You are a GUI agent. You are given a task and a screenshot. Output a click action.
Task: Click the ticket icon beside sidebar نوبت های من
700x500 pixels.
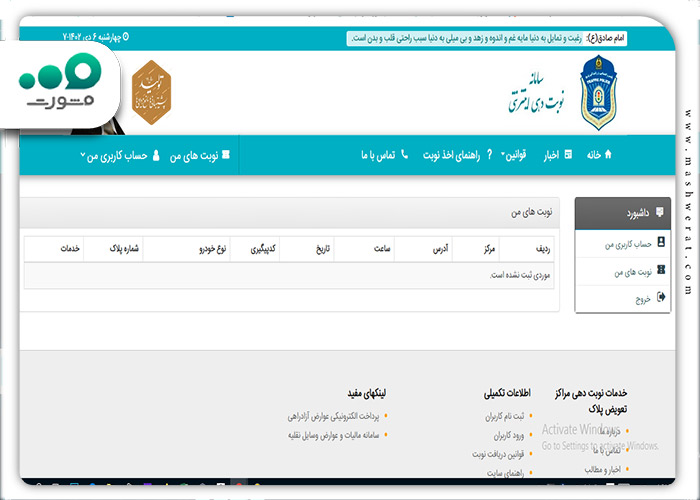[661, 270]
